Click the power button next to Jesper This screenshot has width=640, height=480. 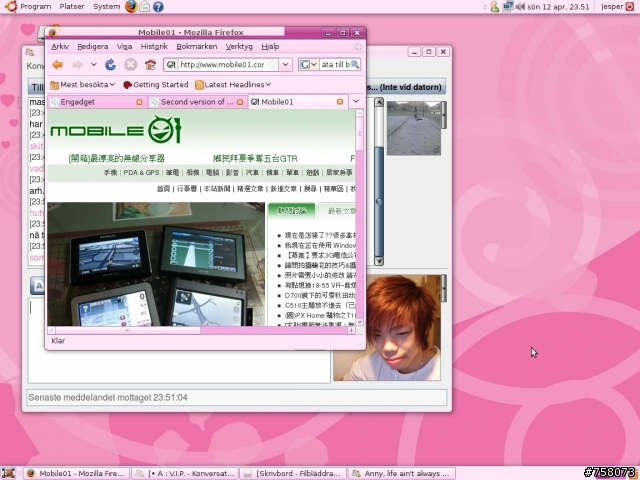pyautogui.click(x=630, y=7)
